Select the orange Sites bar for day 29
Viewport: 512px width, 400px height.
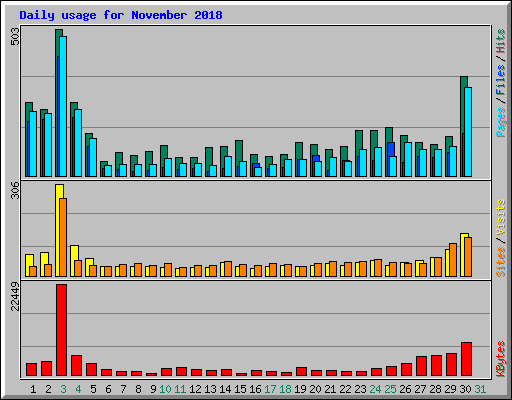453,260
